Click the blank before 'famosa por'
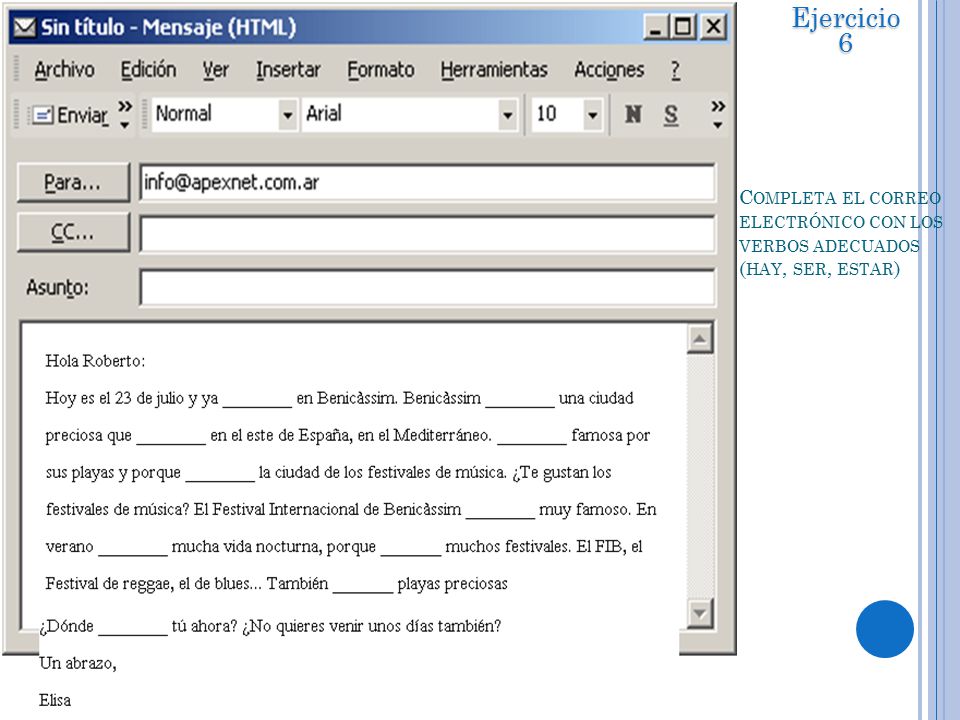 tap(532, 438)
